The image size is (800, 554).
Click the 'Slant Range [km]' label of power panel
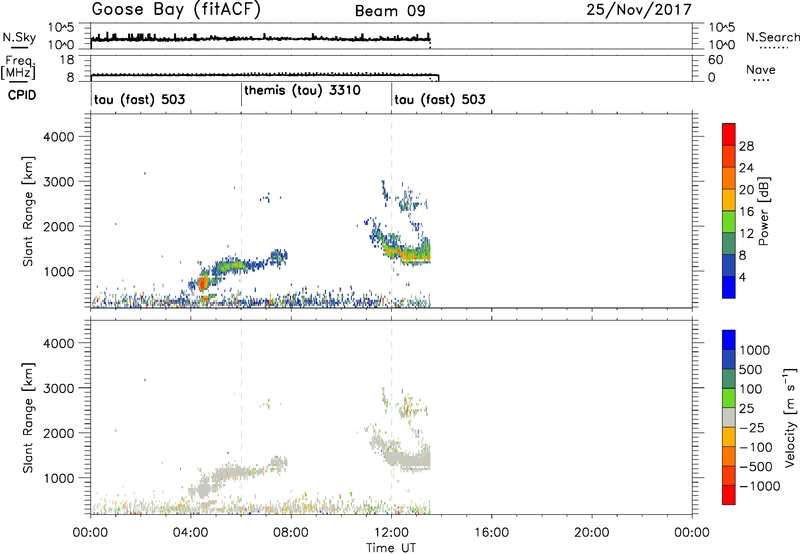[x=28, y=211]
